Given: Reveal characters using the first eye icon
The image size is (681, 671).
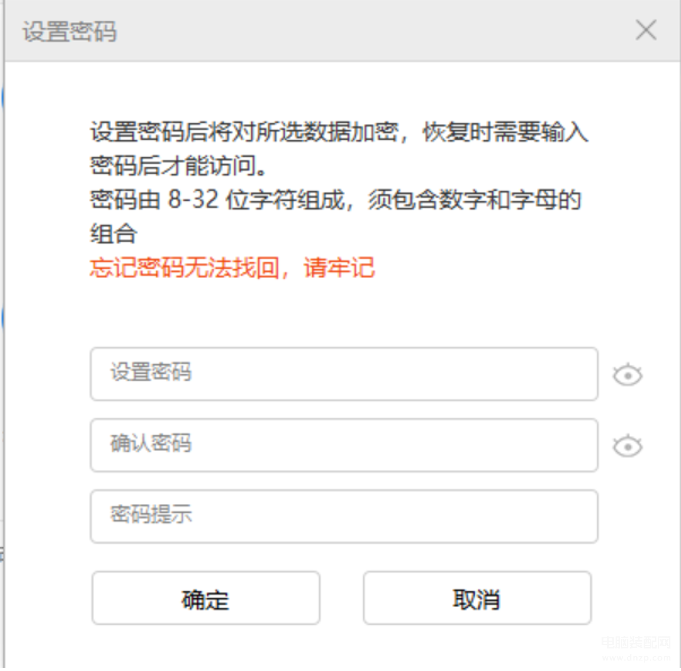Looking at the screenshot, I should 628,375.
